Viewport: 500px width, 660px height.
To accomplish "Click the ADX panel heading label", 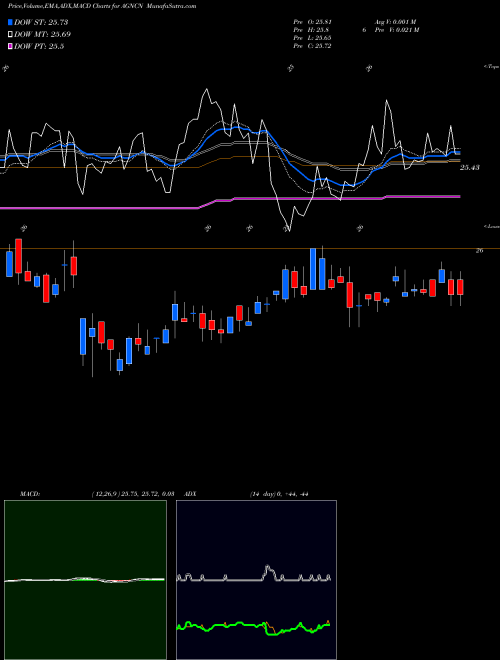I will click(x=190, y=494).
